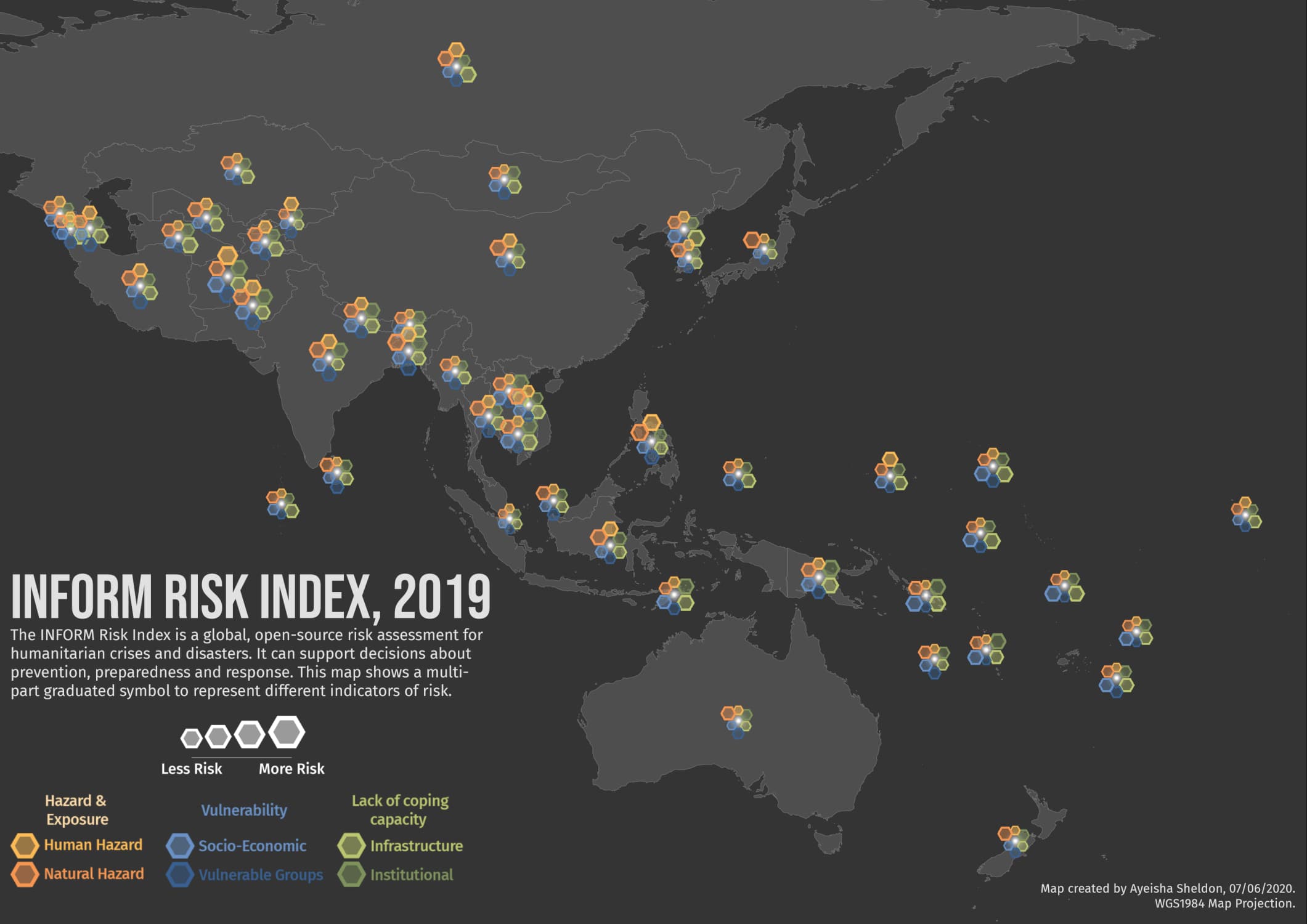1307x924 pixels.
Task: Select the hexagon cluster over Iran
Action: click(140, 285)
